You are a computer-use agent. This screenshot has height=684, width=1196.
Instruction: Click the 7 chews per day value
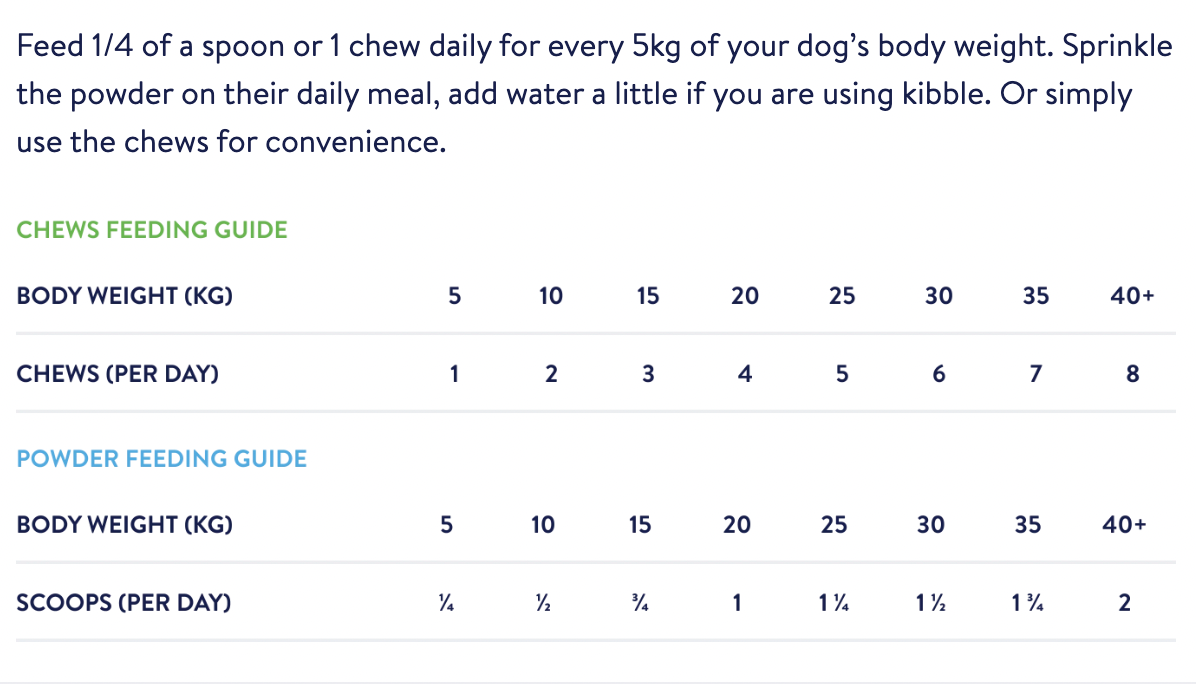click(1036, 374)
